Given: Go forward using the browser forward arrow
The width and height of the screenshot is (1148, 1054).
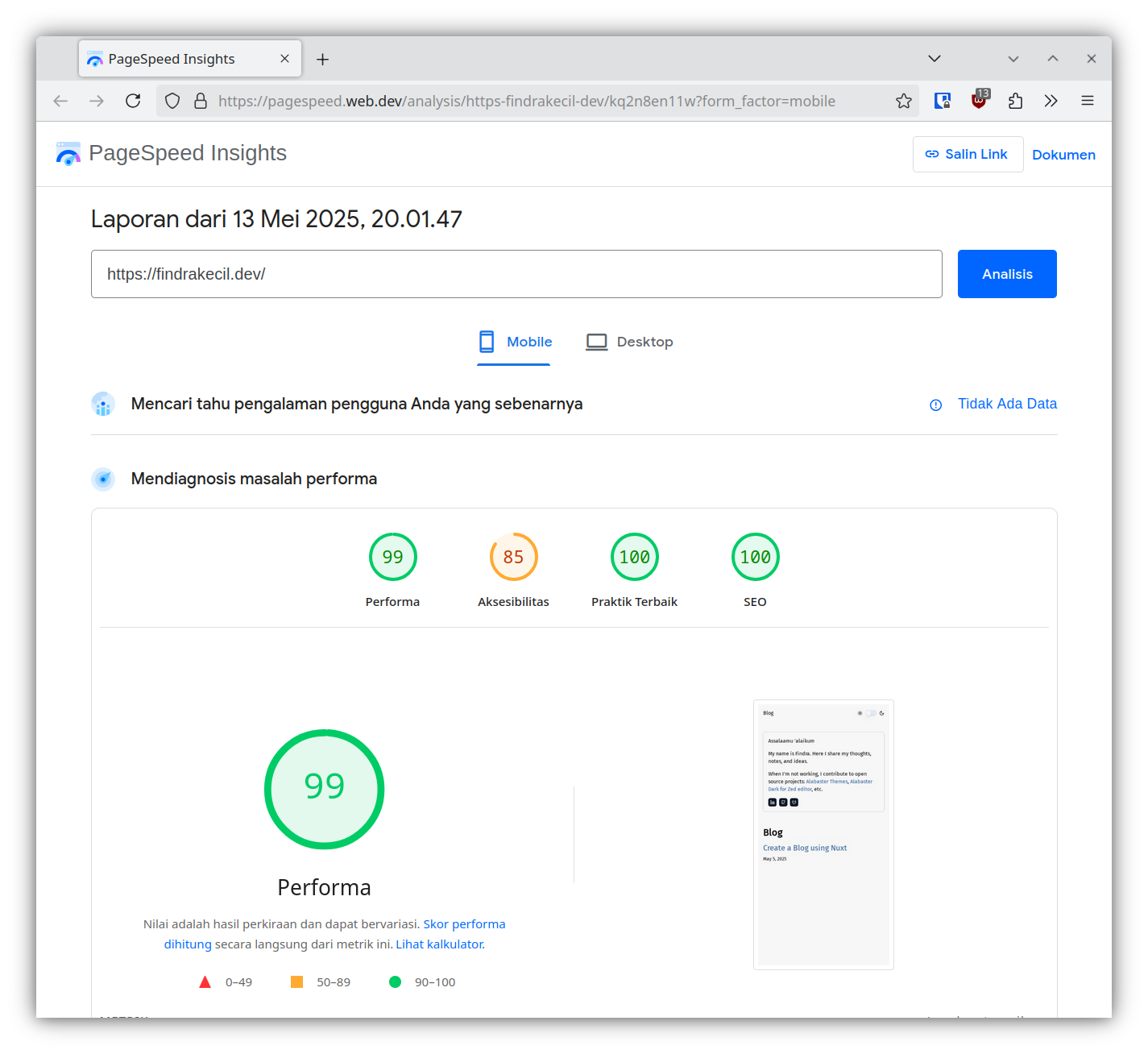Looking at the screenshot, I should (x=97, y=101).
